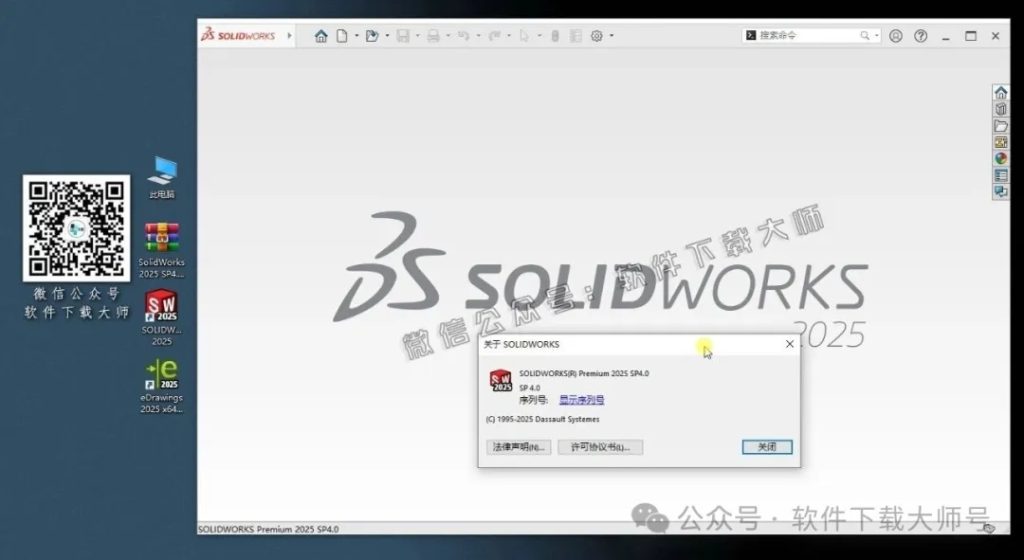1024x560 pixels.
Task: Click the Rebuild traffic light icon
Action: point(555,36)
